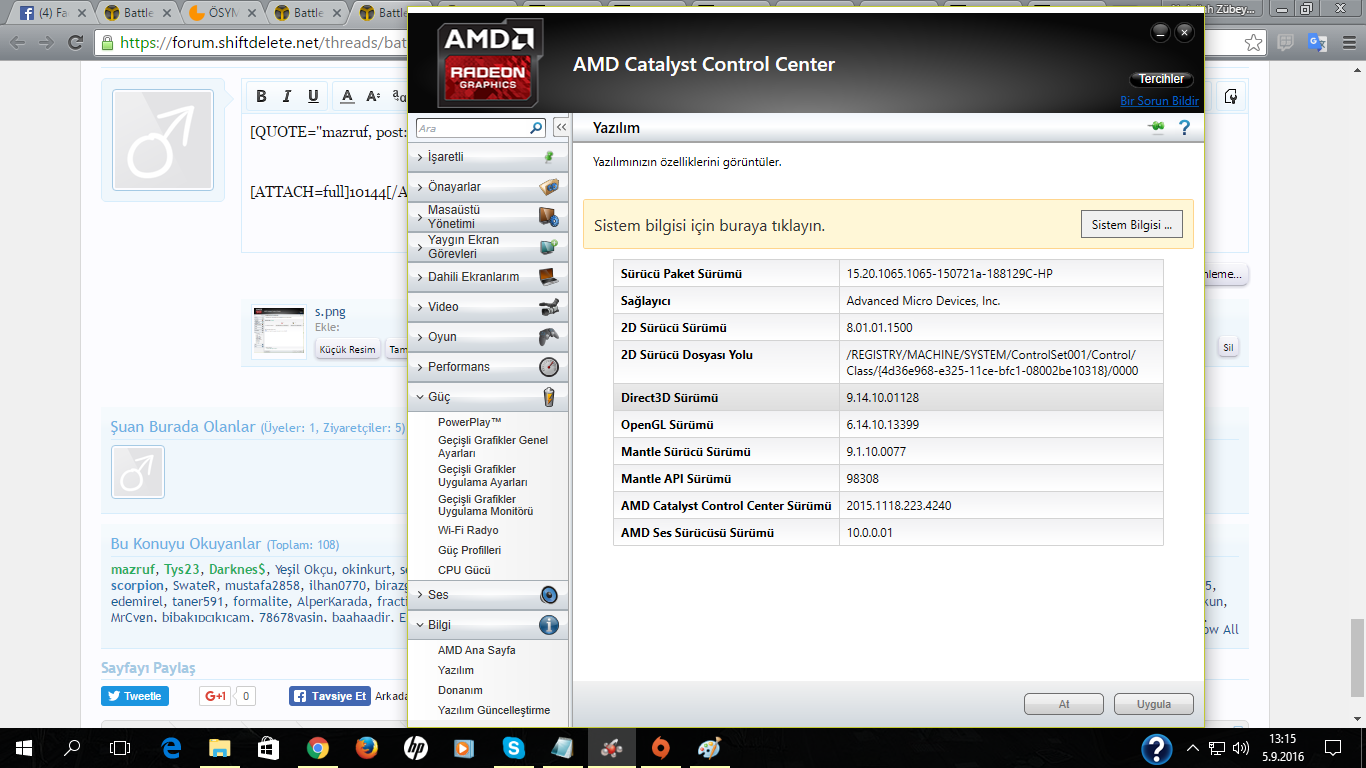Apply underline in the forum editor
Image resolution: width=1366 pixels, height=768 pixels.
pyautogui.click(x=313, y=96)
